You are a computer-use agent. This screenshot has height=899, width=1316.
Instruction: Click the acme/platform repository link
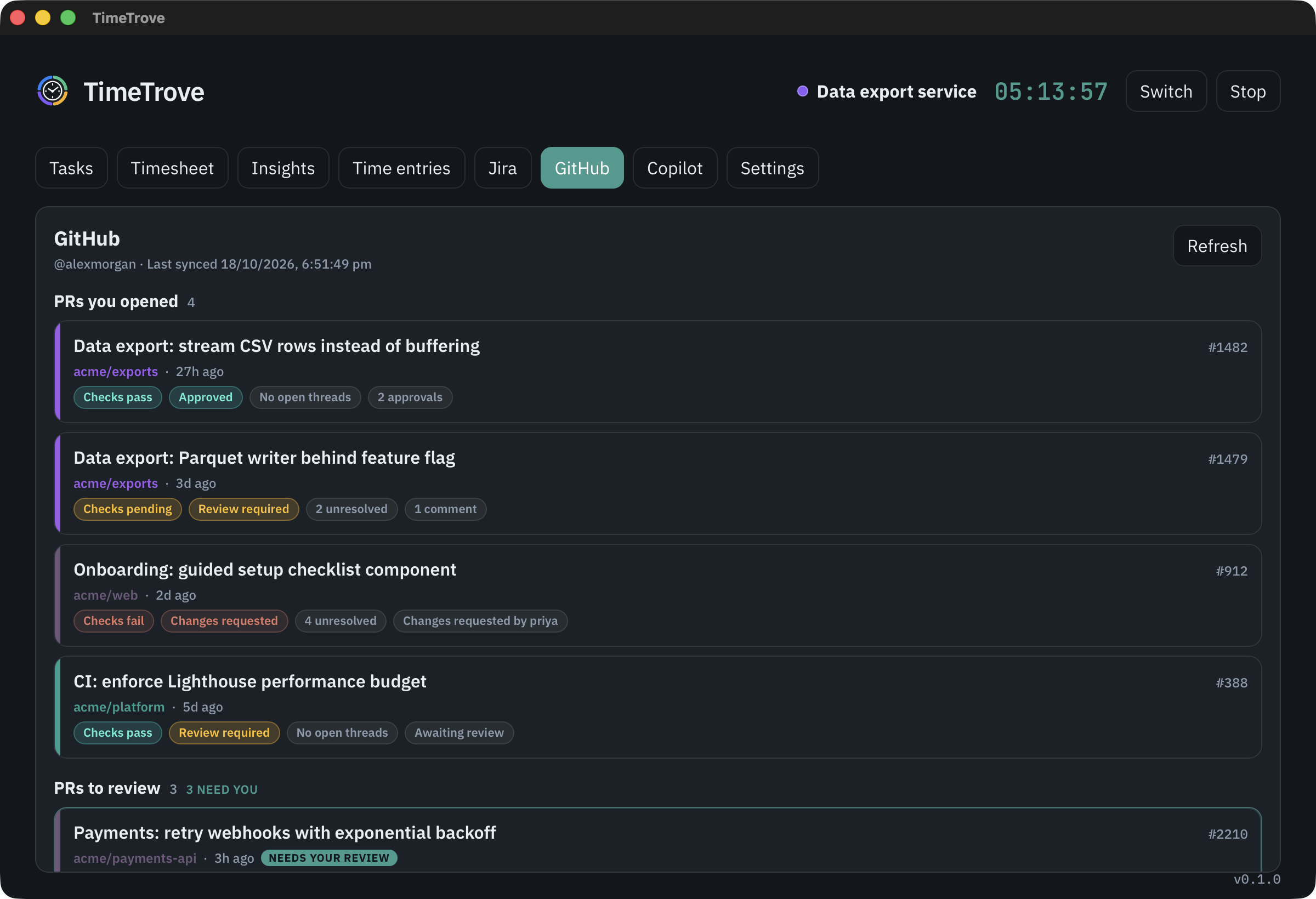coord(119,707)
